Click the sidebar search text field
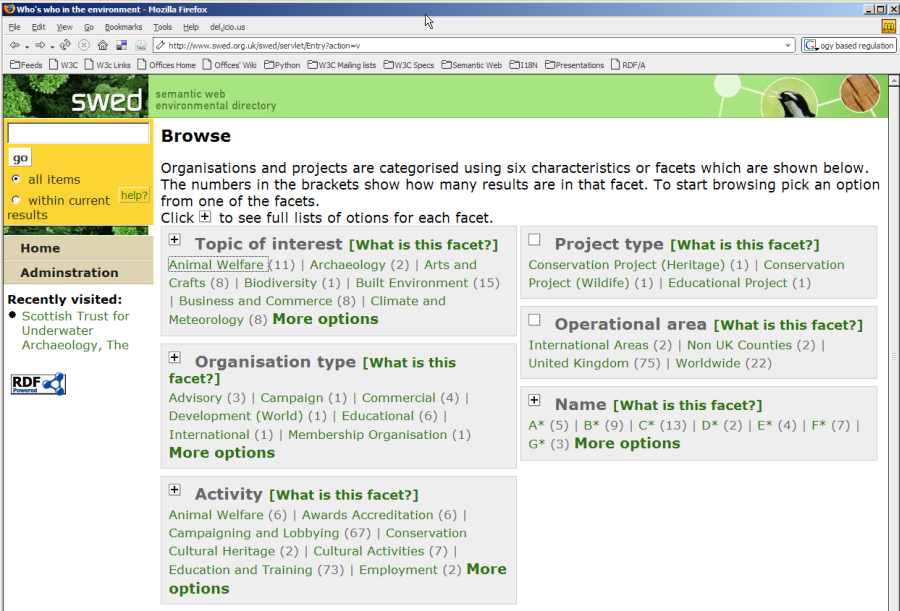The image size is (900, 611). [x=78, y=134]
